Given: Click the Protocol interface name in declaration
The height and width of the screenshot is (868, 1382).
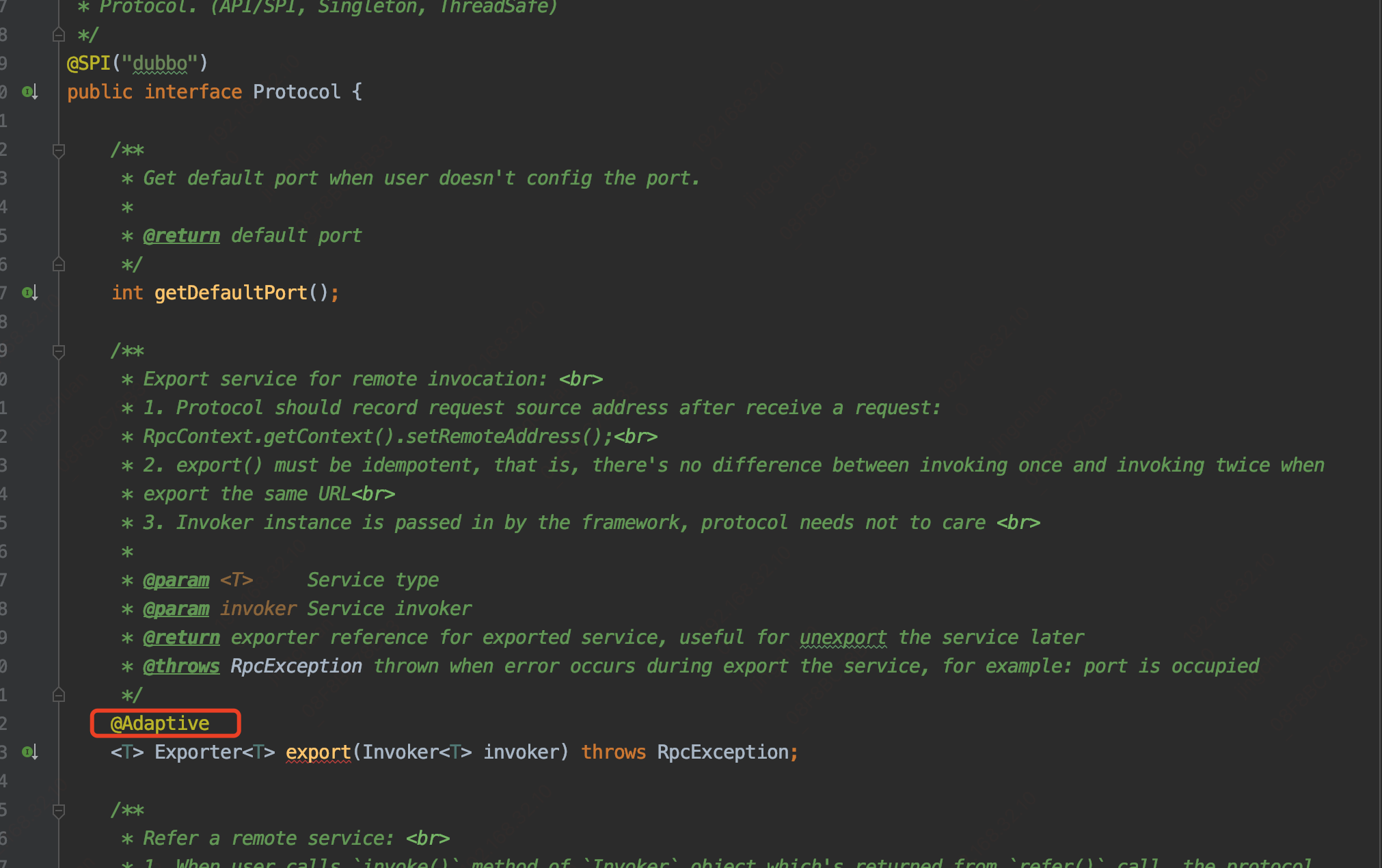Looking at the screenshot, I should [297, 92].
